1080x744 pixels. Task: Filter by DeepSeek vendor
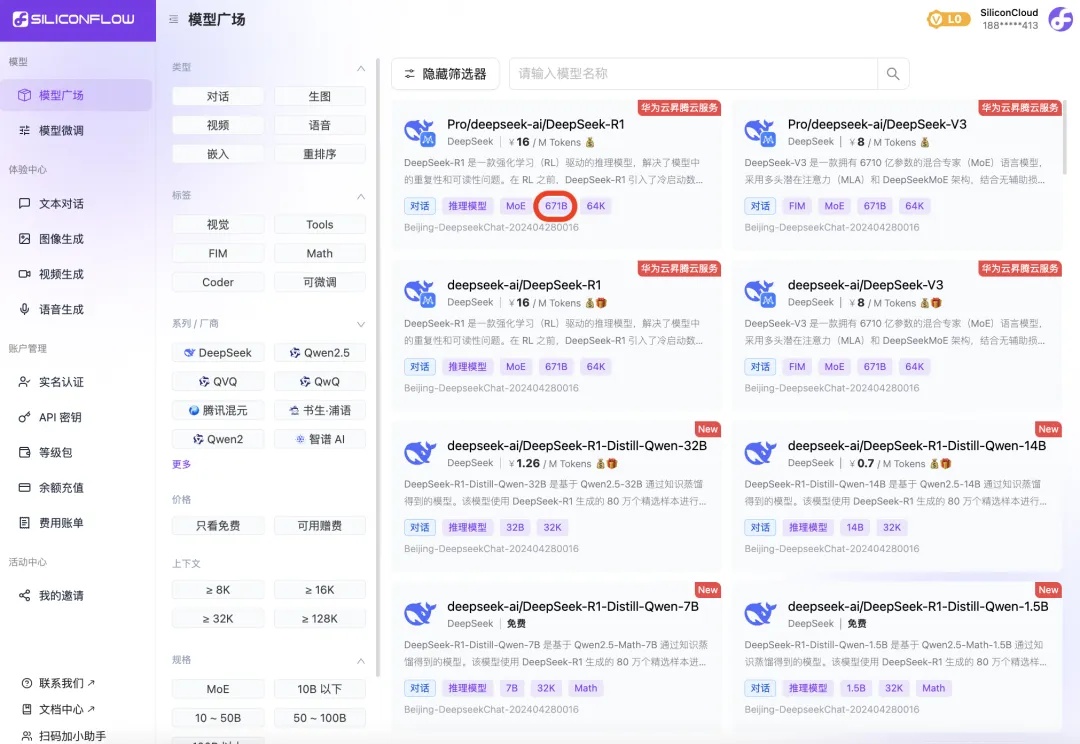tap(218, 353)
